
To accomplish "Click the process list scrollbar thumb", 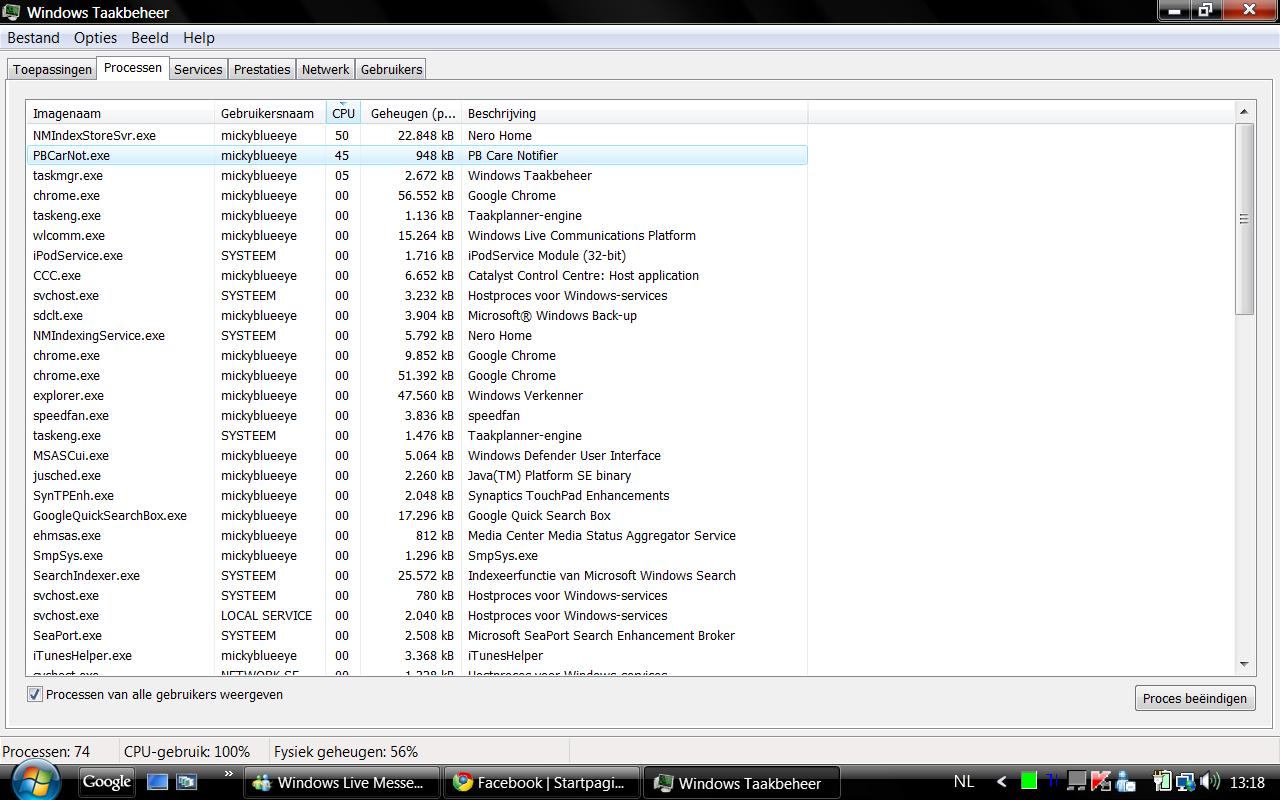I will click(x=1244, y=219).
